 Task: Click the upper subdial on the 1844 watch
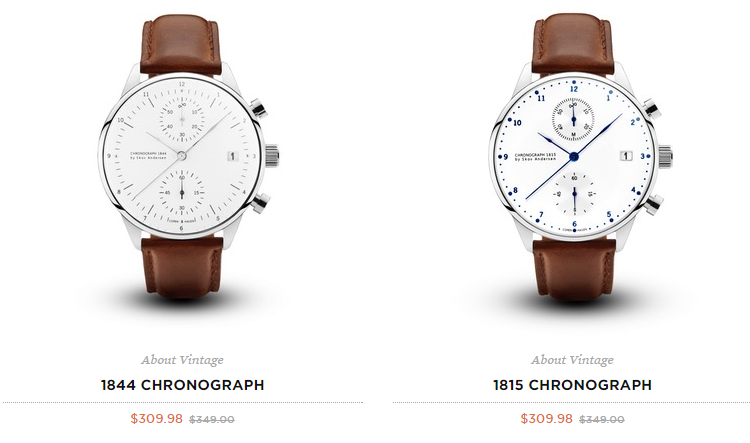[x=182, y=120]
